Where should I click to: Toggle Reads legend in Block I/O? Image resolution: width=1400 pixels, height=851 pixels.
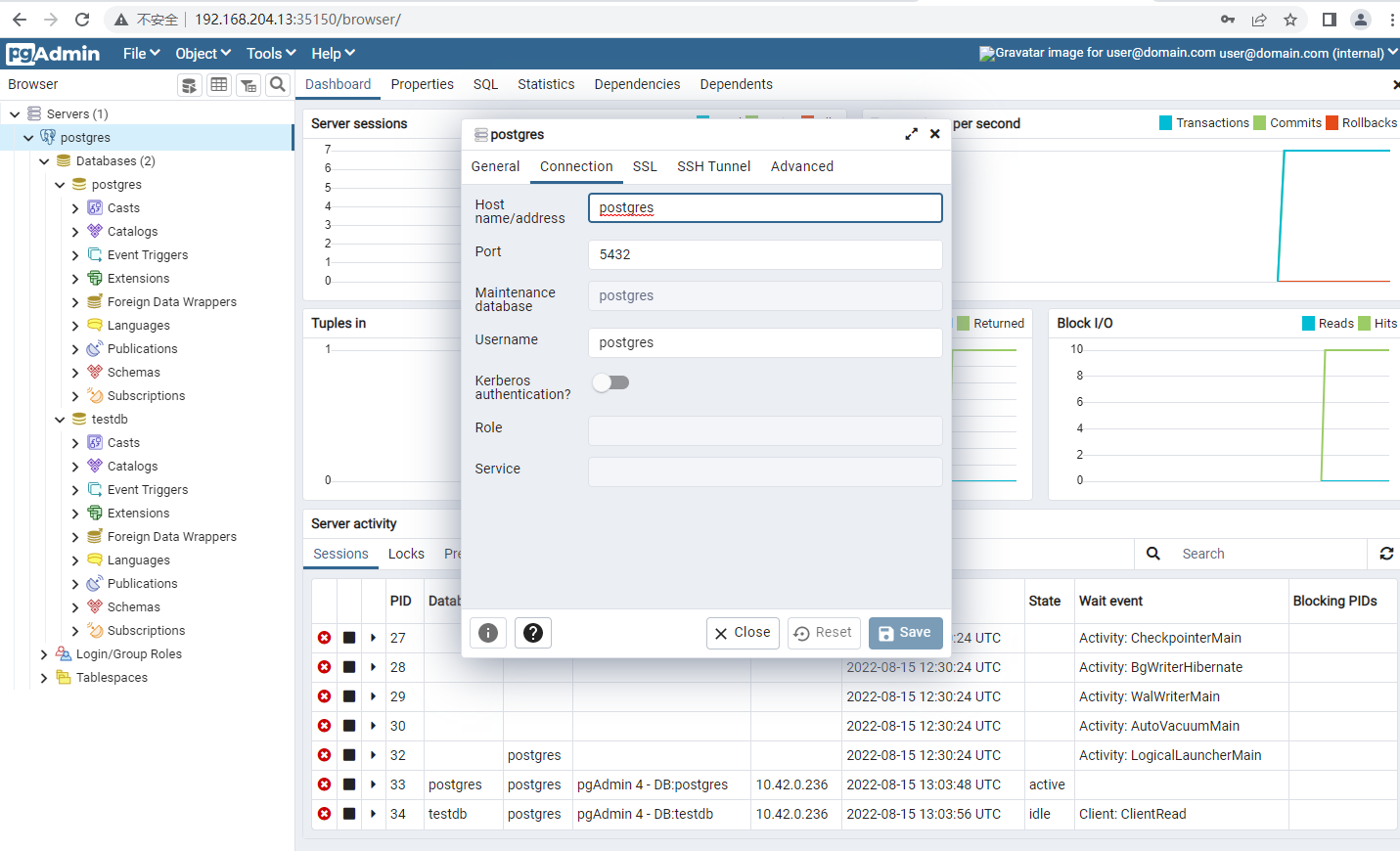(1328, 324)
